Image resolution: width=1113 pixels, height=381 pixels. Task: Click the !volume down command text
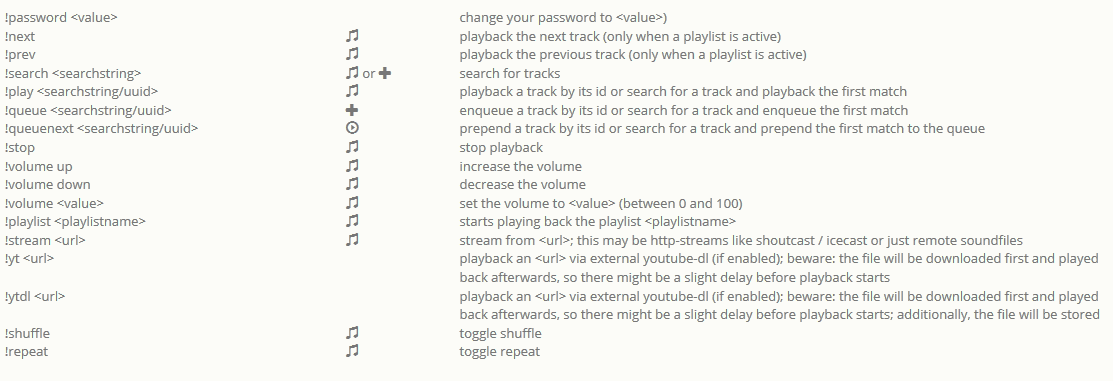(x=48, y=184)
